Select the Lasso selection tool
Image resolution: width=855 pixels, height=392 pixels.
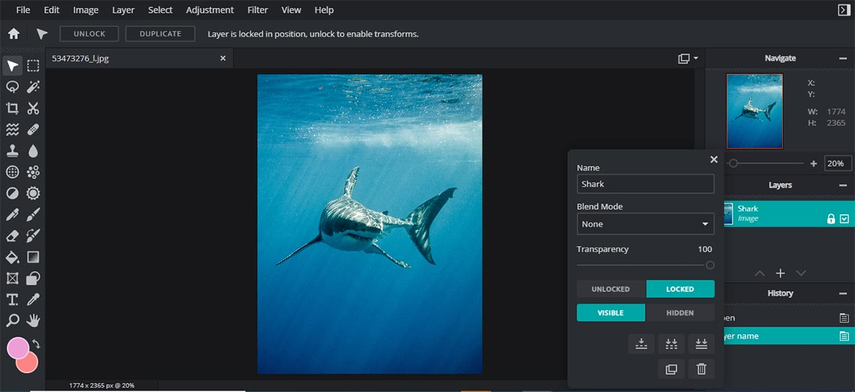pos(12,87)
